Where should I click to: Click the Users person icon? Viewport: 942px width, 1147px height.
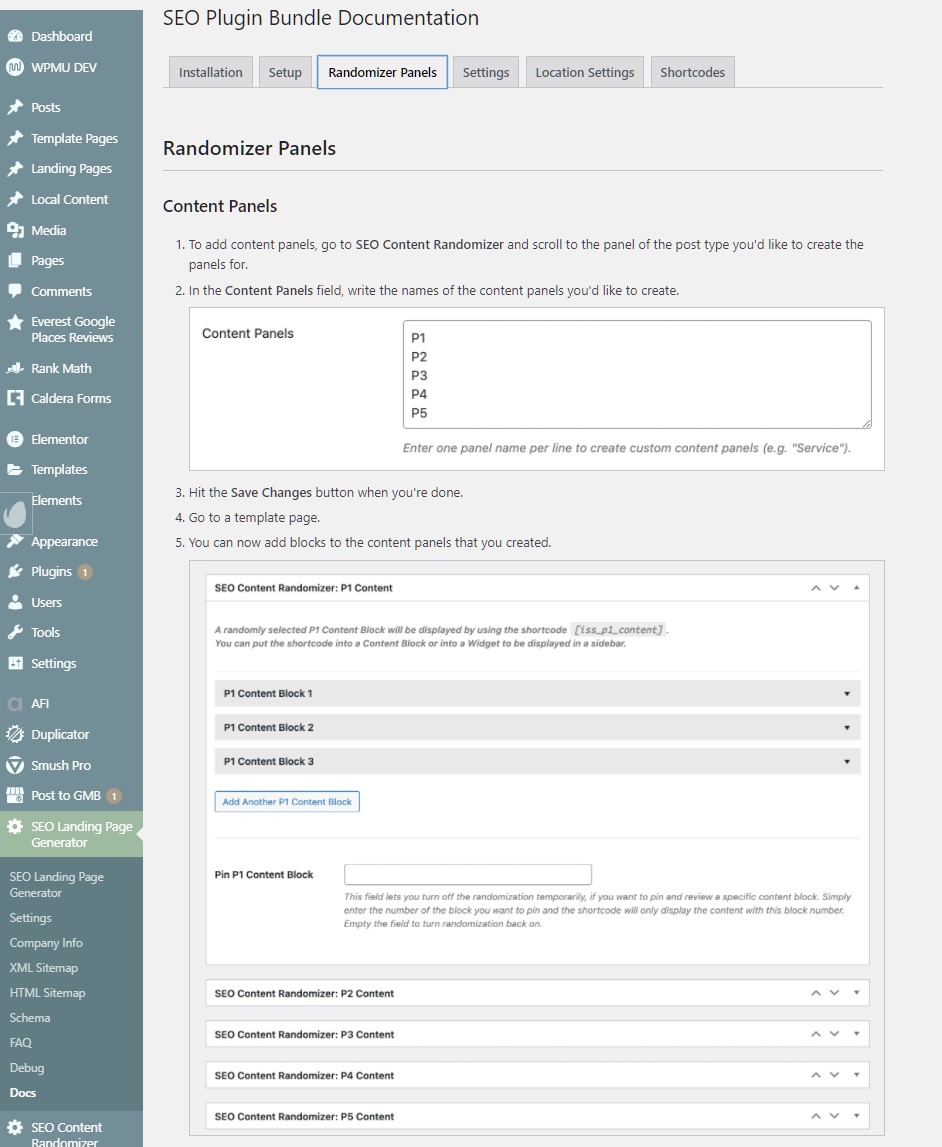(x=15, y=602)
